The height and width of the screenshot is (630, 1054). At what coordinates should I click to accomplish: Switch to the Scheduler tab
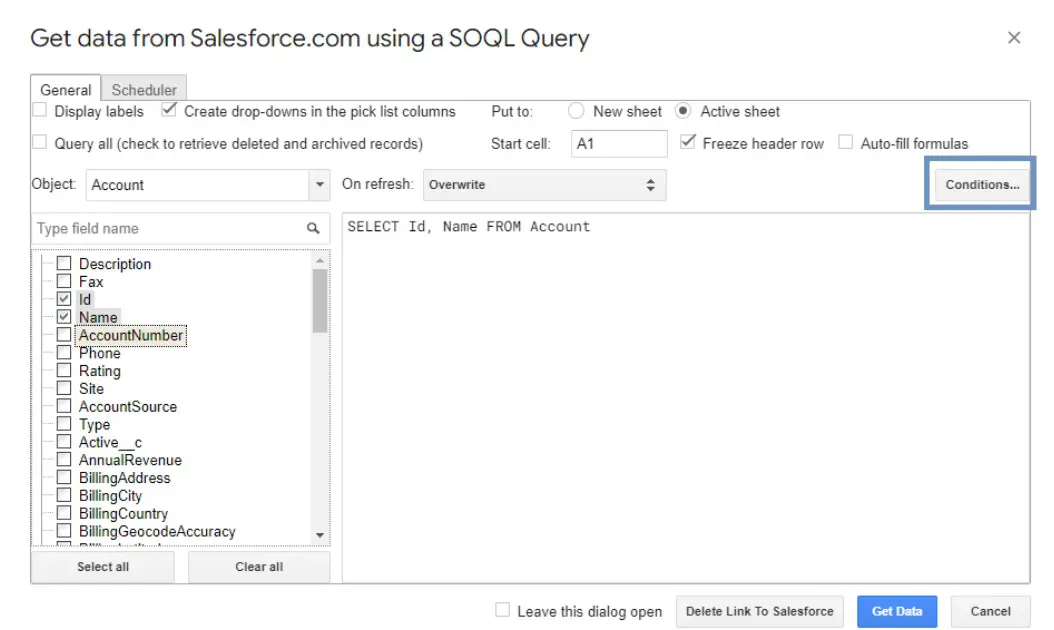pyautogui.click(x=144, y=89)
